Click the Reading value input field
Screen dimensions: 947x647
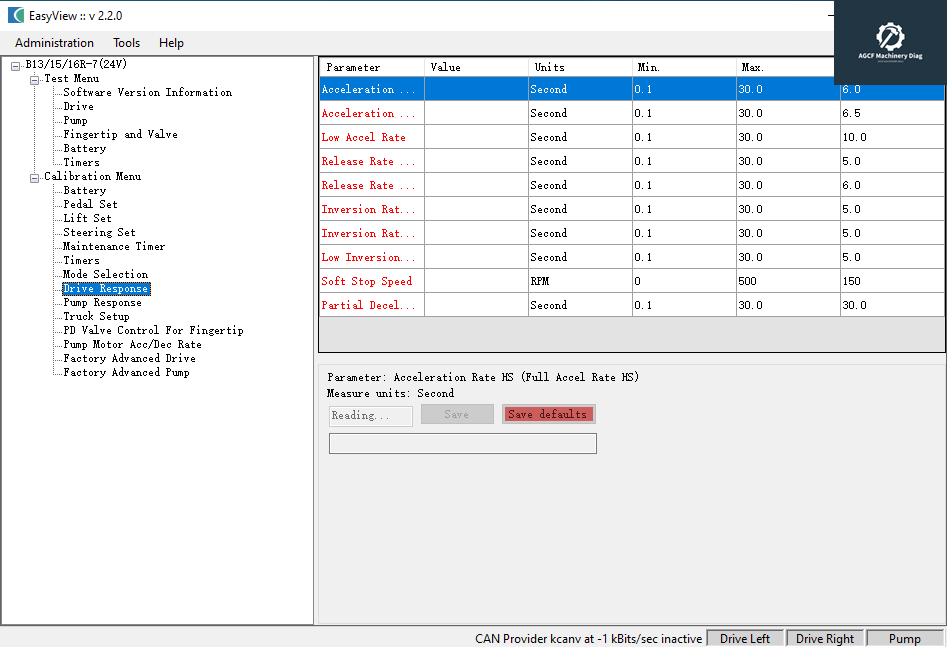pyautogui.click(x=370, y=416)
